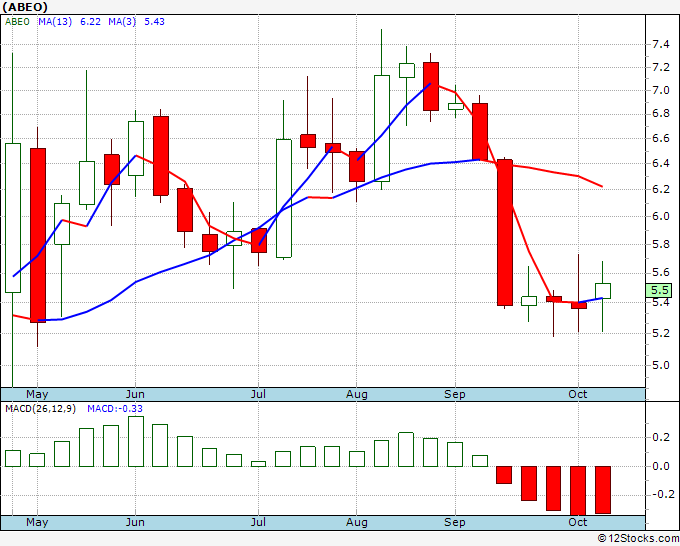680x546 pixels.
Task: Click May on the price chart time axis
Action: pos(37,394)
